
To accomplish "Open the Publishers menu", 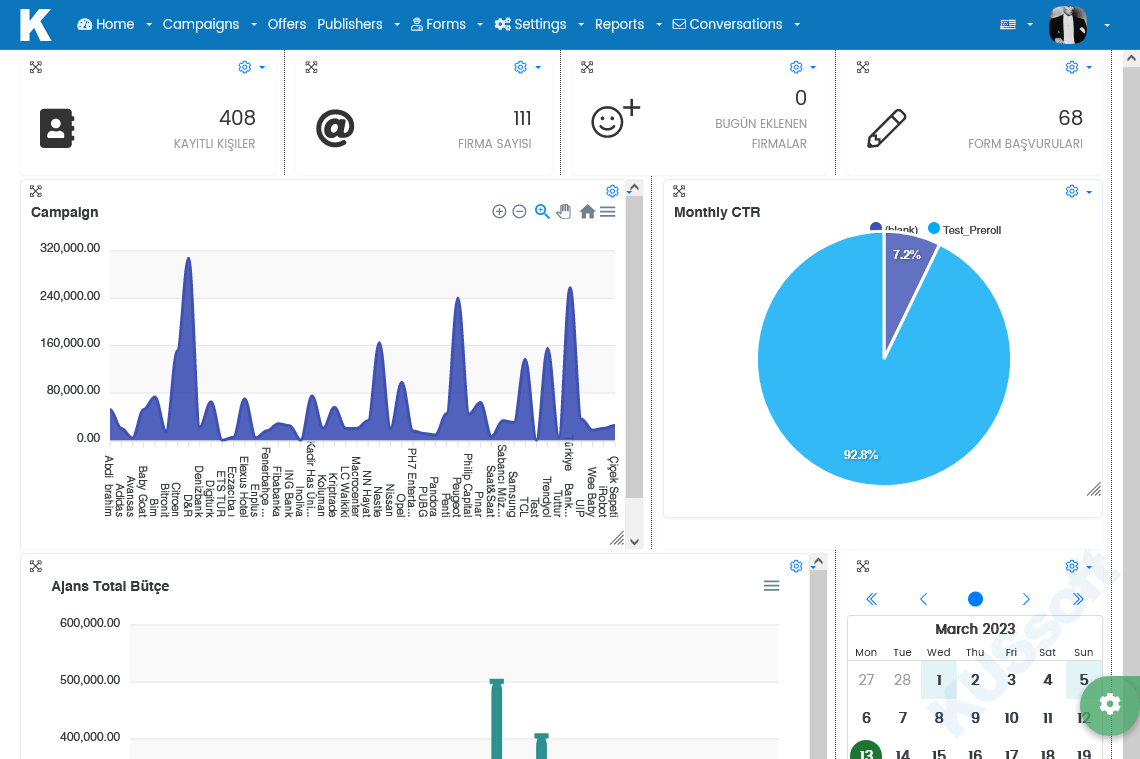I will 358,25.
